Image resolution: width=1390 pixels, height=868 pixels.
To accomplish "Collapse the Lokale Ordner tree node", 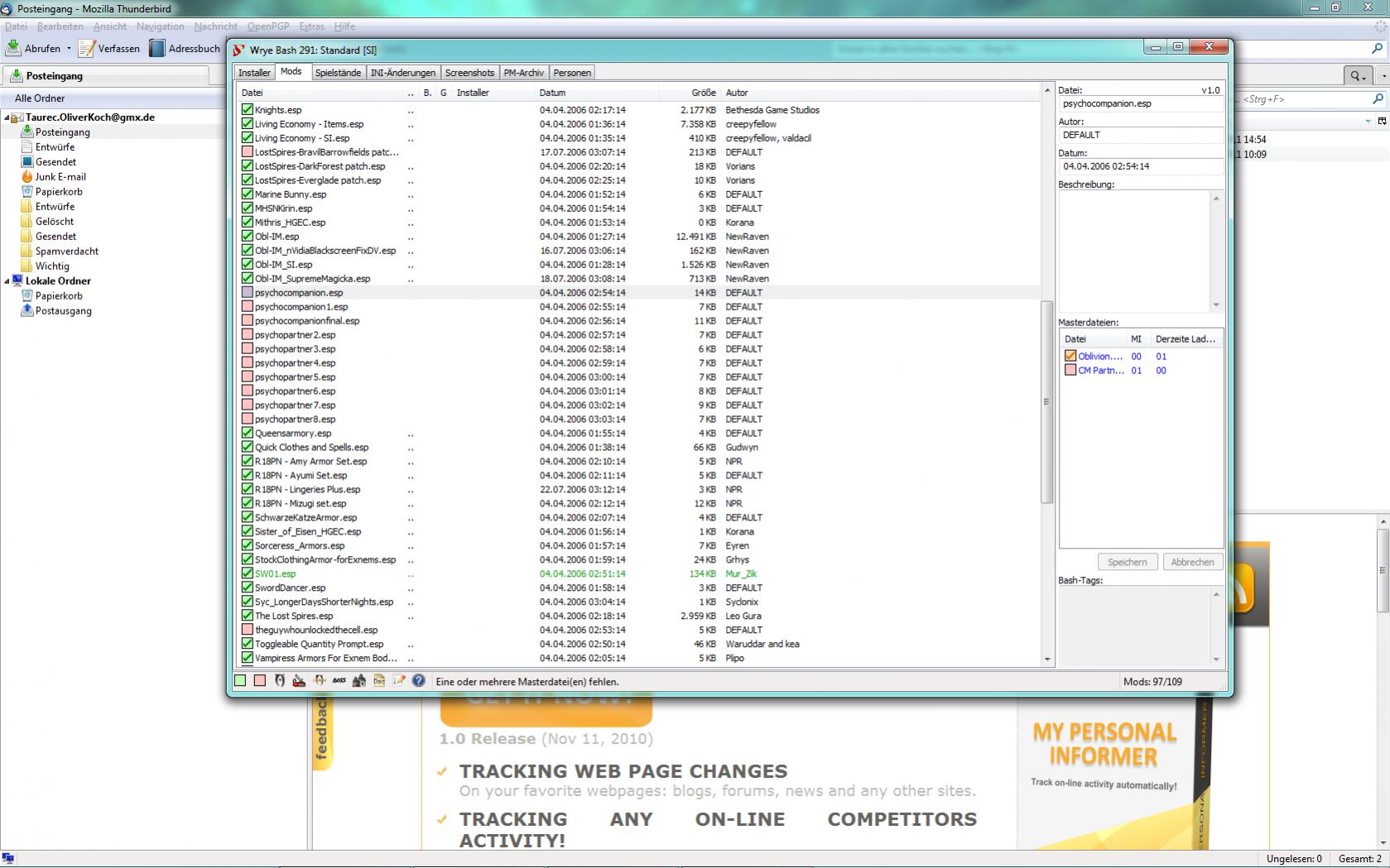I will coord(7,281).
